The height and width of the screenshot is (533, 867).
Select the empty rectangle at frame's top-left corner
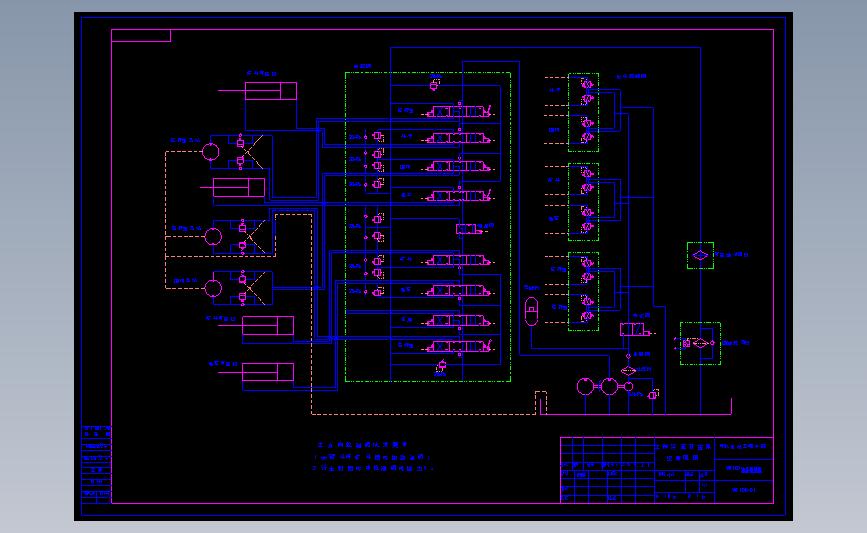(141, 35)
